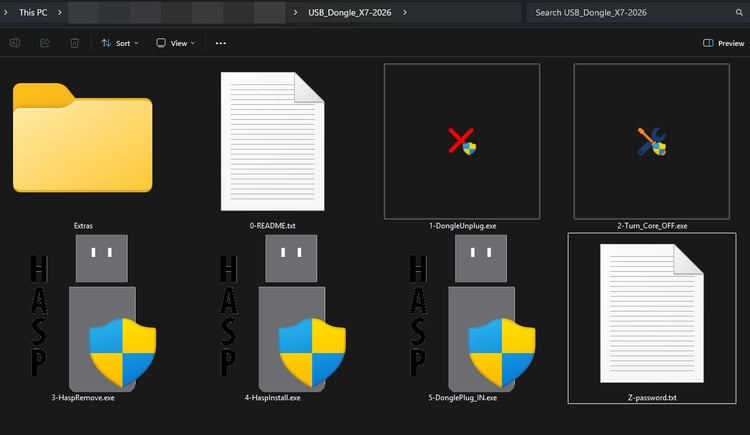The image size is (750, 435).
Task: Select the 0-README.txt document icon
Action: [272, 141]
